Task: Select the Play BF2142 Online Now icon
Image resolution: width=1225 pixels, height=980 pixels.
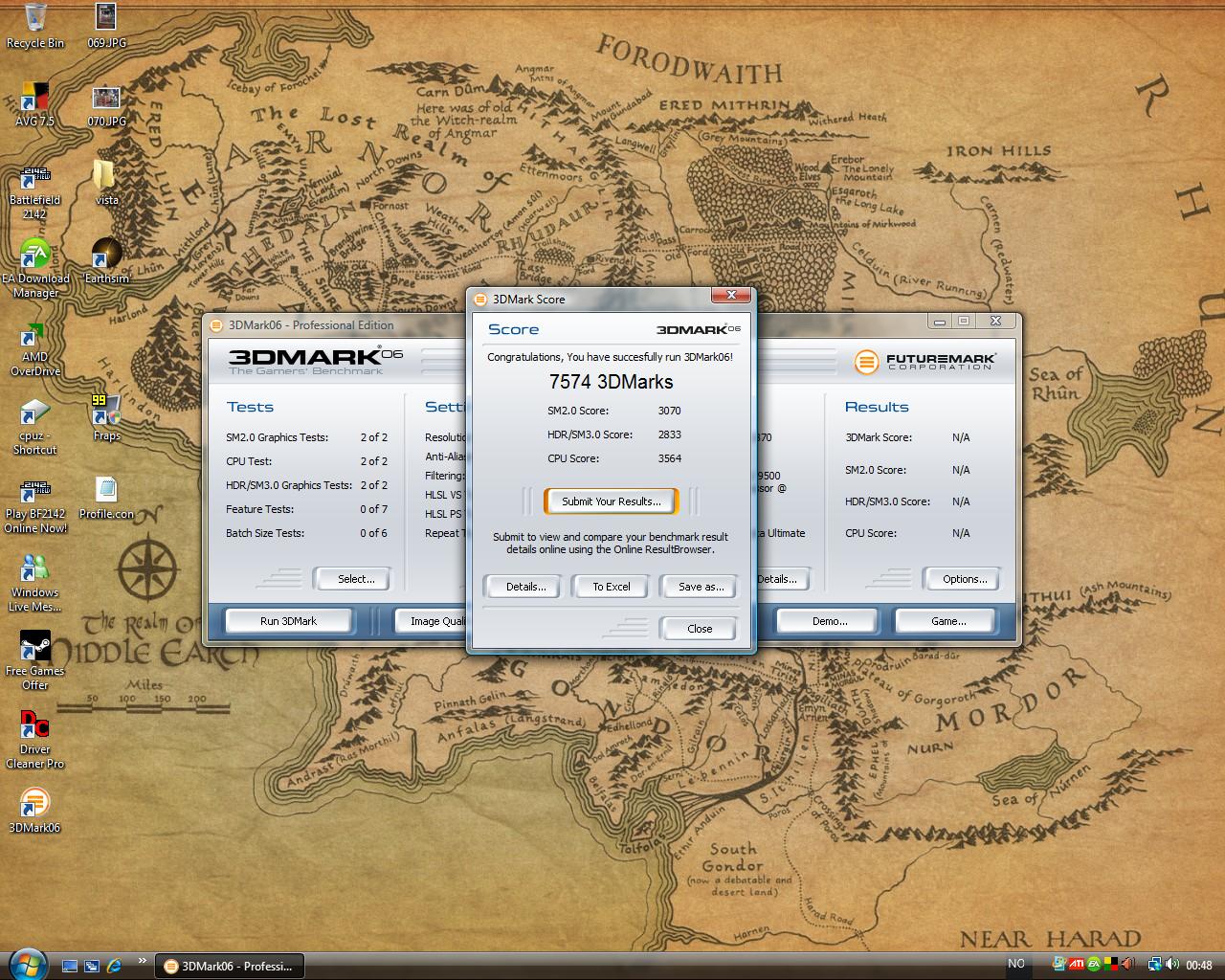Action: 35,504
